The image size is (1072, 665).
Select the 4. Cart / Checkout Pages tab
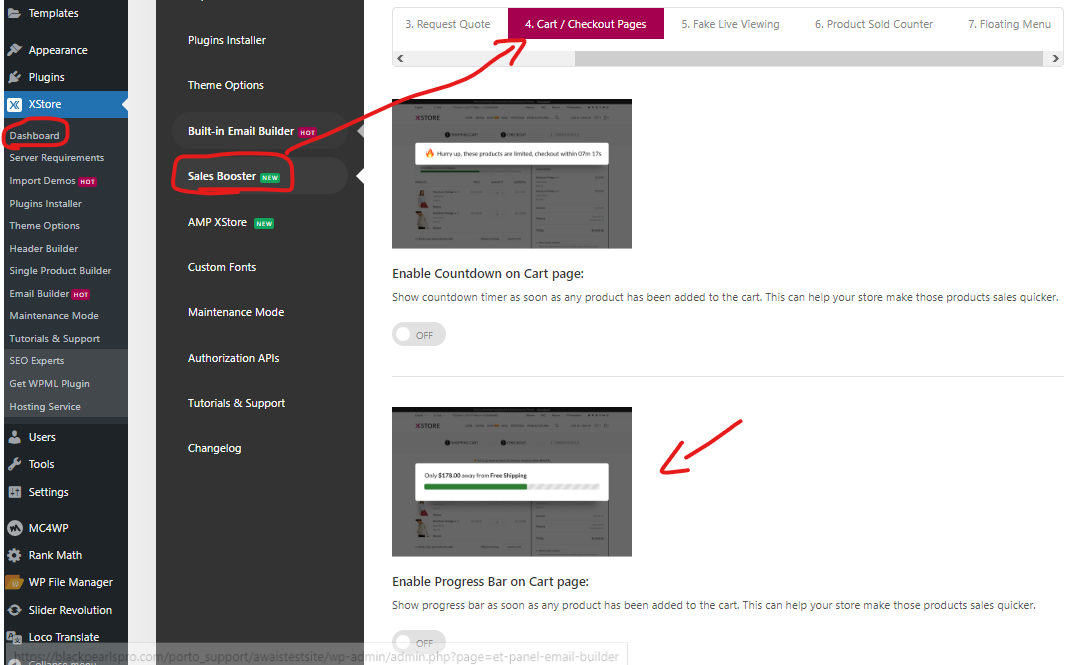585,24
